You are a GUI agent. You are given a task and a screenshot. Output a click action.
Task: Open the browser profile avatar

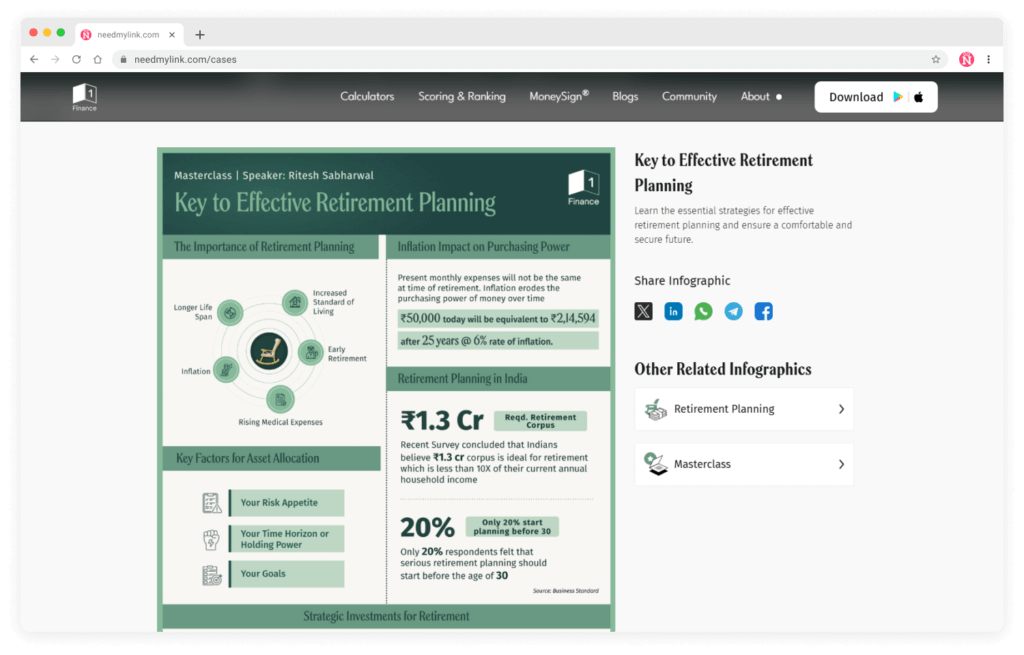tap(966, 59)
